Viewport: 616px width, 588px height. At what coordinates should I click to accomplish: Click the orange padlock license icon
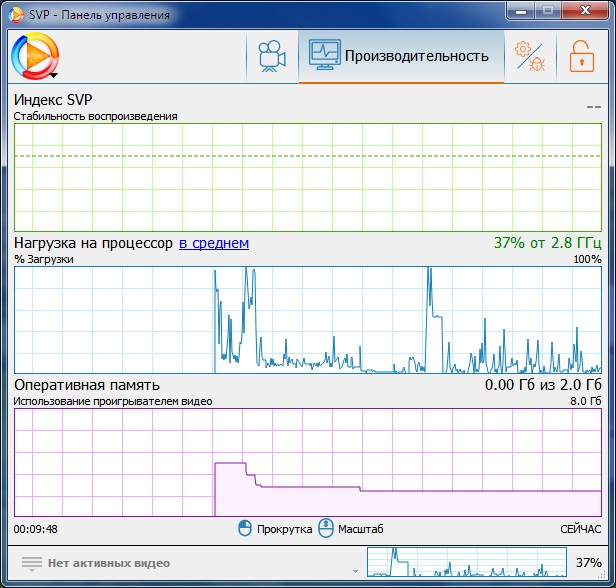click(x=582, y=57)
